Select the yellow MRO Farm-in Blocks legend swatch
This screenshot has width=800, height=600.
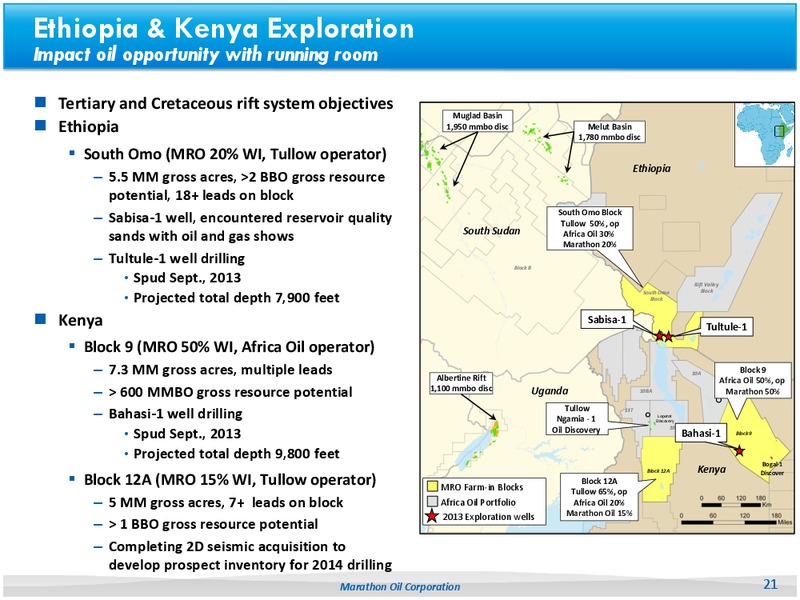pos(432,487)
